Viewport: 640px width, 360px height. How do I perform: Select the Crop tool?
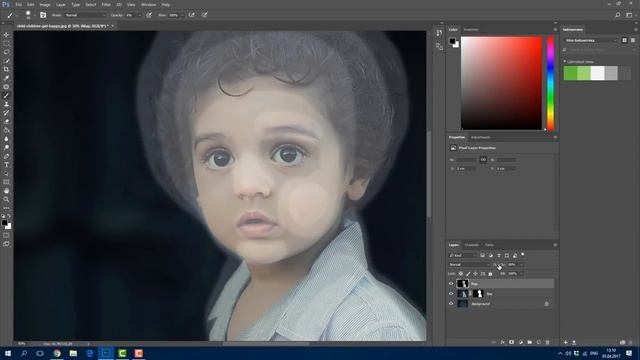click(6, 69)
